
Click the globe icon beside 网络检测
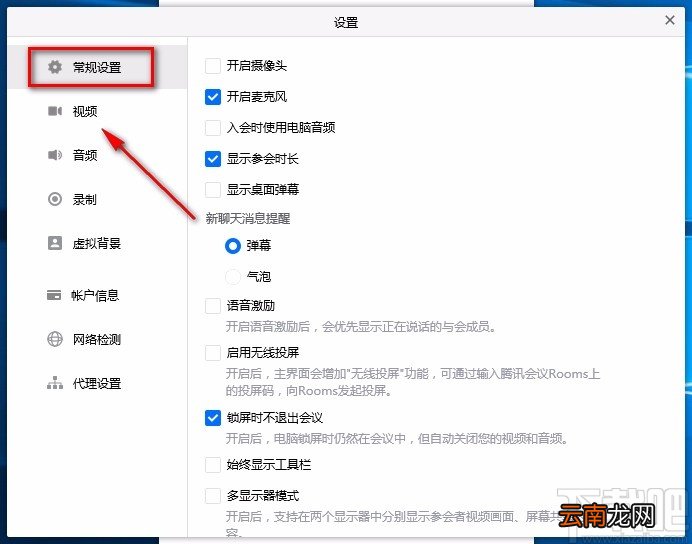click(x=55, y=339)
